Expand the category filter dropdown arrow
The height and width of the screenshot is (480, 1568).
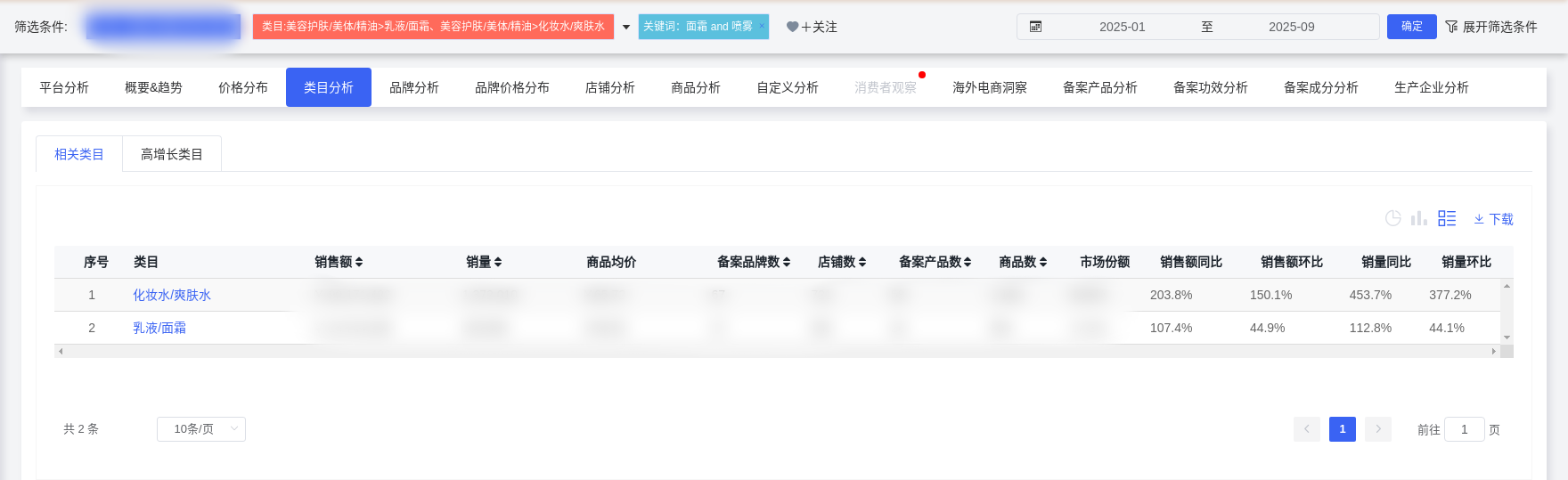[626, 27]
